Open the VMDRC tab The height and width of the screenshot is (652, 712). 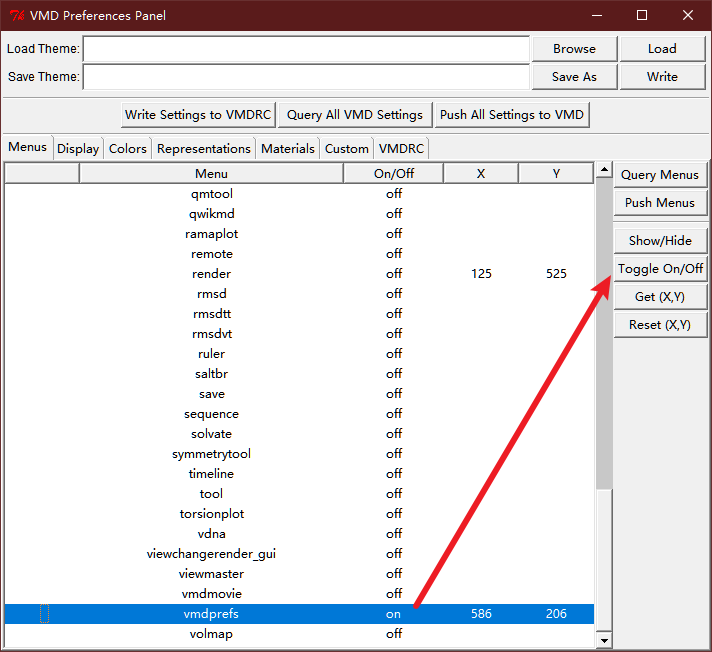(x=401, y=149)
